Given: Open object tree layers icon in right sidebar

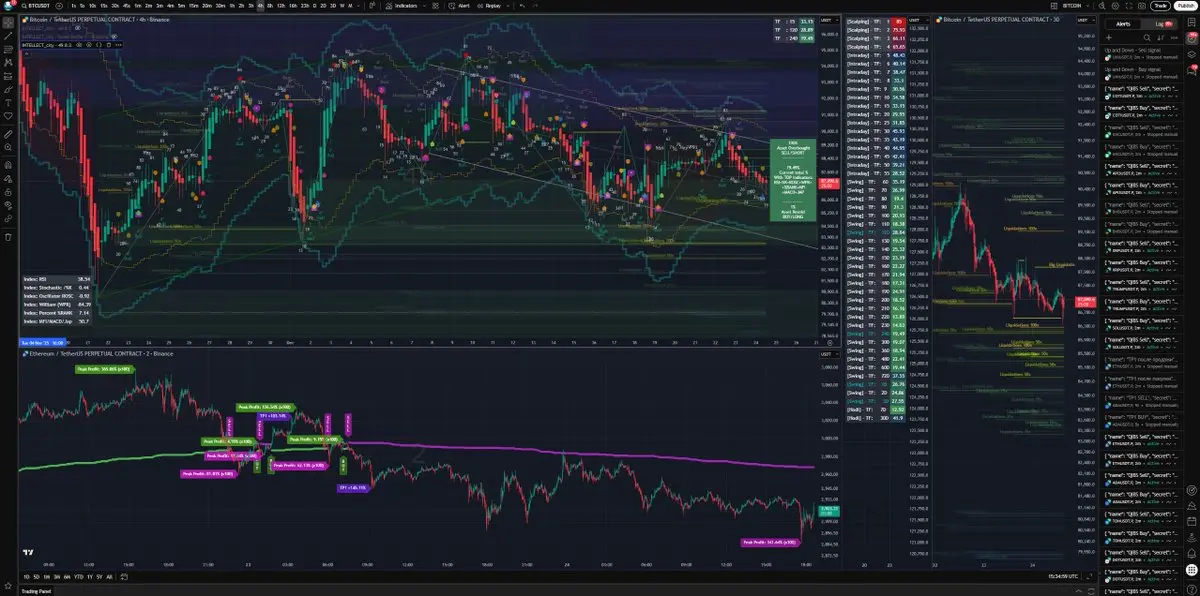Looking at the screenshot, I should click(1191, 54).
